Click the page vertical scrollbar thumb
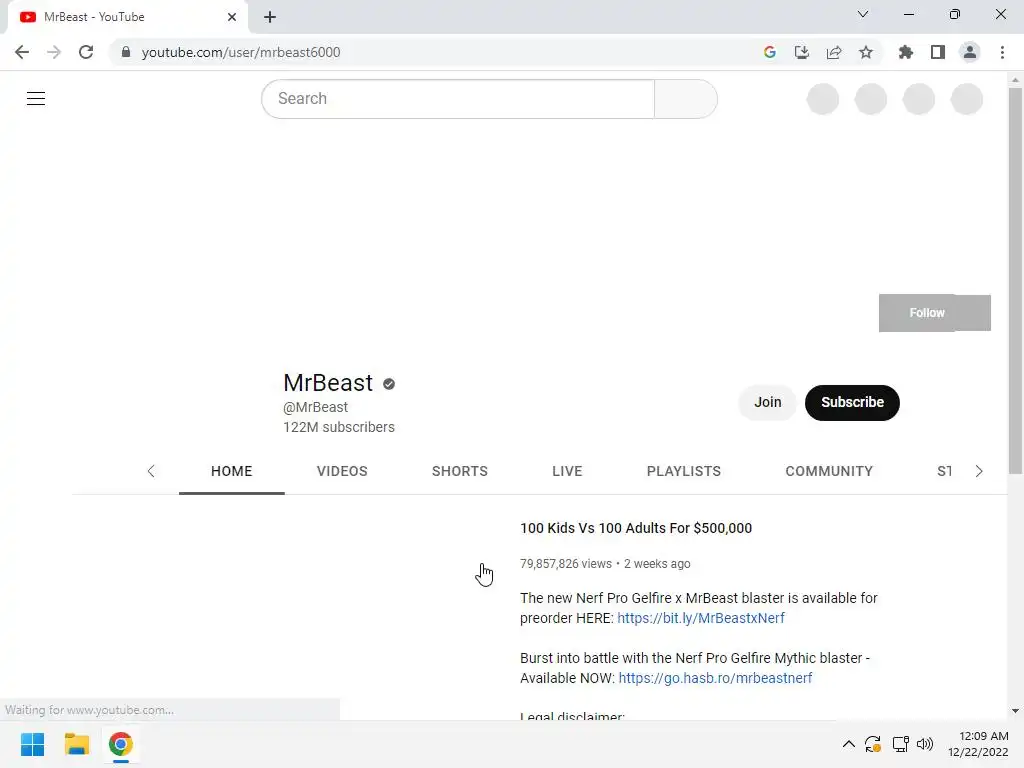The height and width of the screenshot is (768, 1024). (x=1015, y=281)
